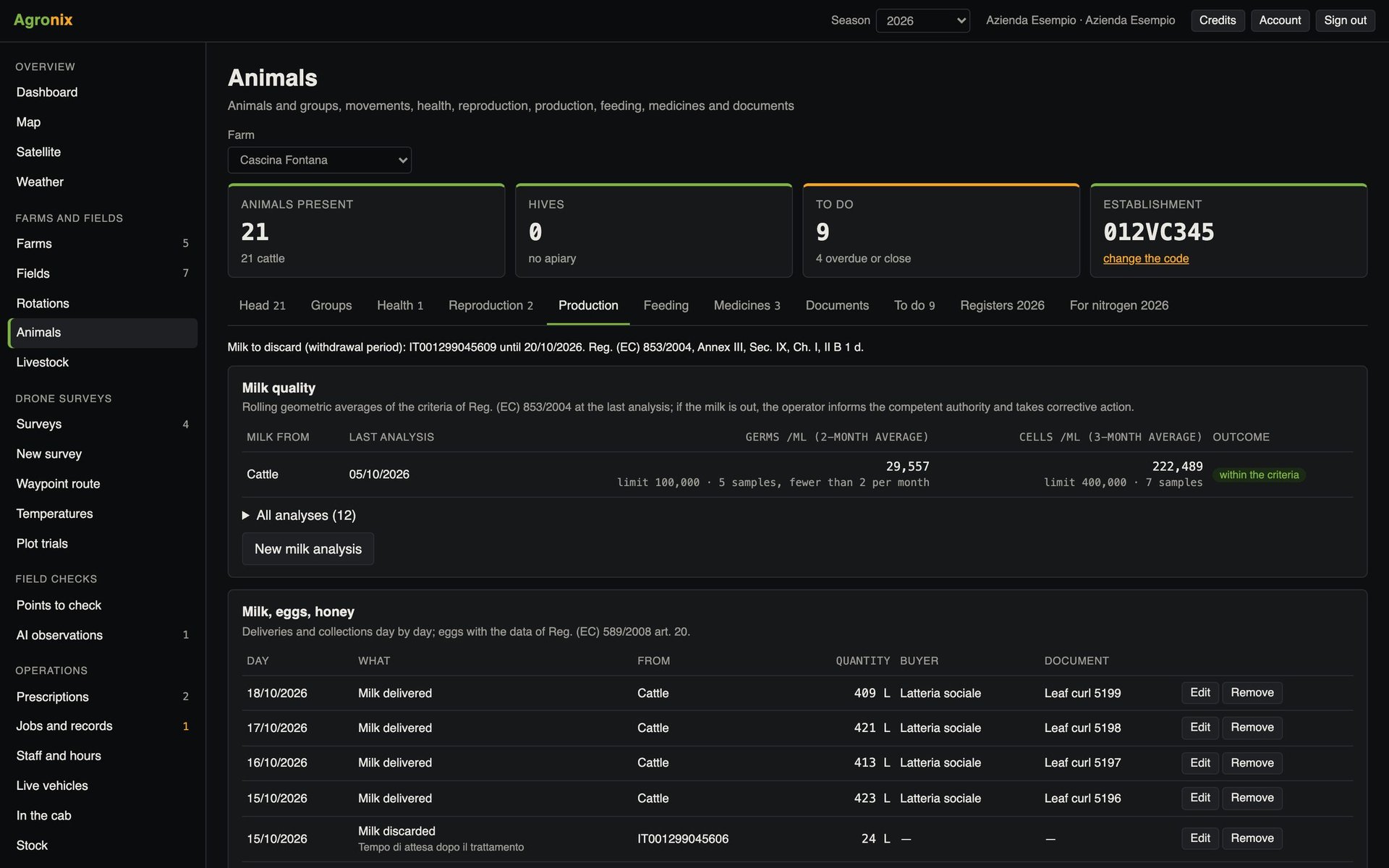Switch to the Groups tab
Viewport: 1389px width, 868px height.
tap(331, 305)
